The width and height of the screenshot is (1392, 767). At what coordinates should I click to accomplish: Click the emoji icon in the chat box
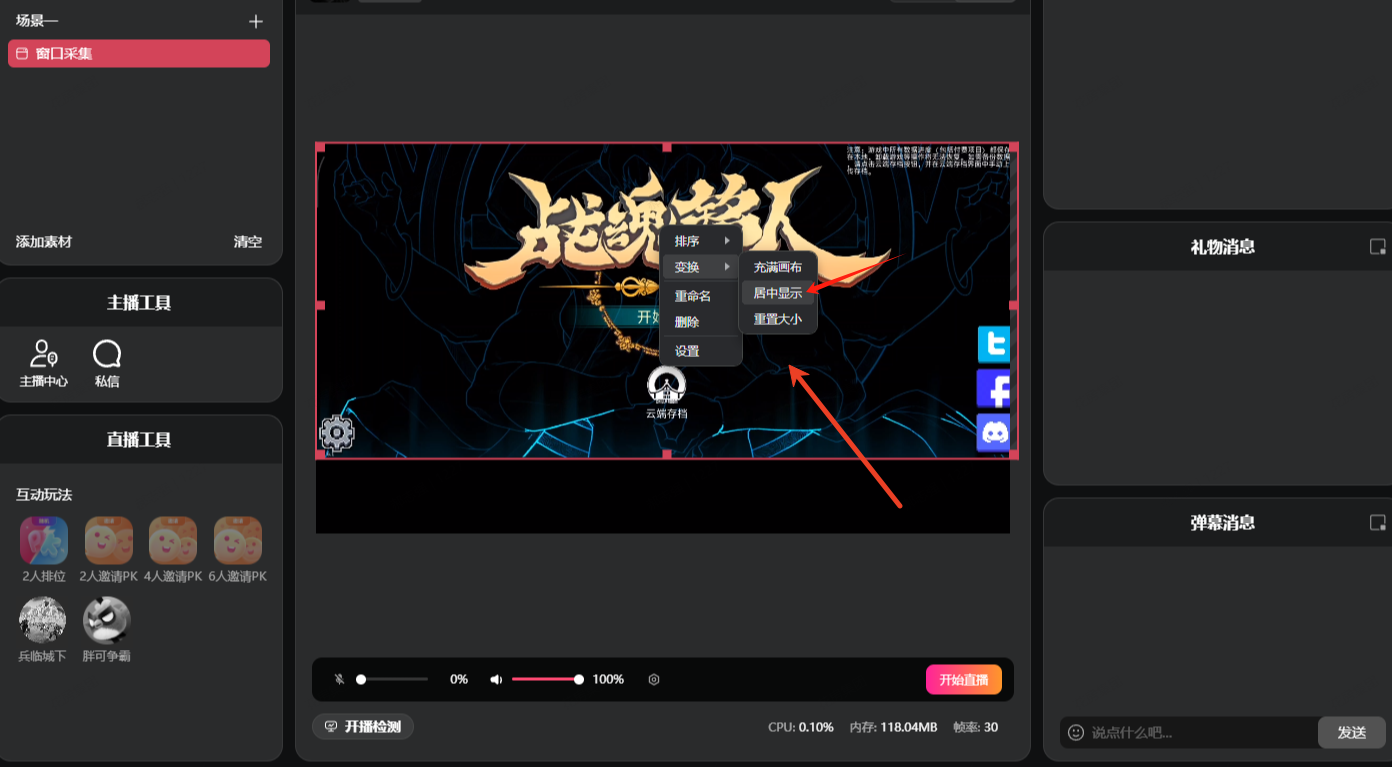[1076, 733]
